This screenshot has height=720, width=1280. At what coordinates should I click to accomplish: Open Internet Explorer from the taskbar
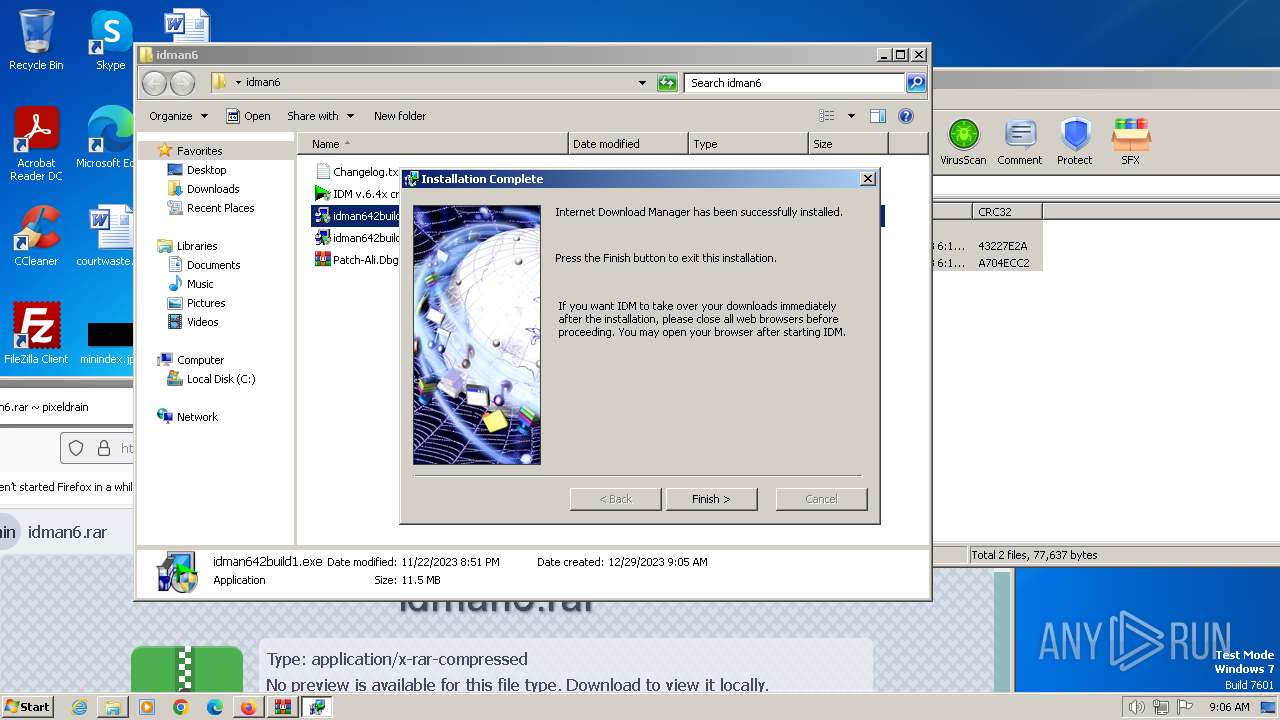pyautogui.click(x=80, y=707)
